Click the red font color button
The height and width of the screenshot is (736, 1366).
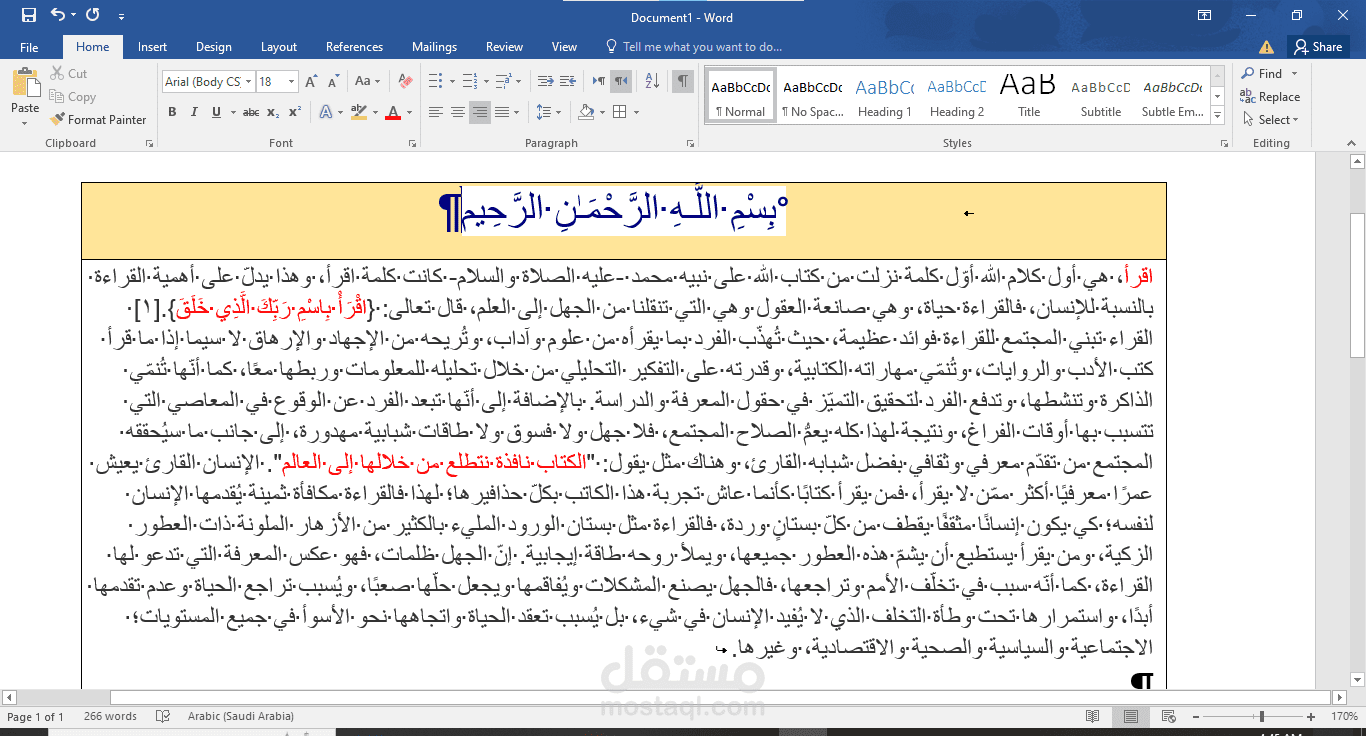click(x=392, y=112)
